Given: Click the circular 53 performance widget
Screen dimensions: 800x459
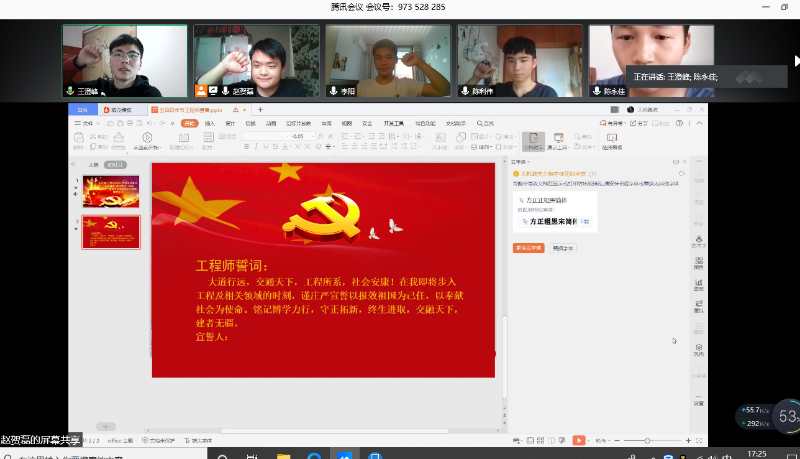Looking at the screenshot, I should pyautogui.click(x=787, y=416).
